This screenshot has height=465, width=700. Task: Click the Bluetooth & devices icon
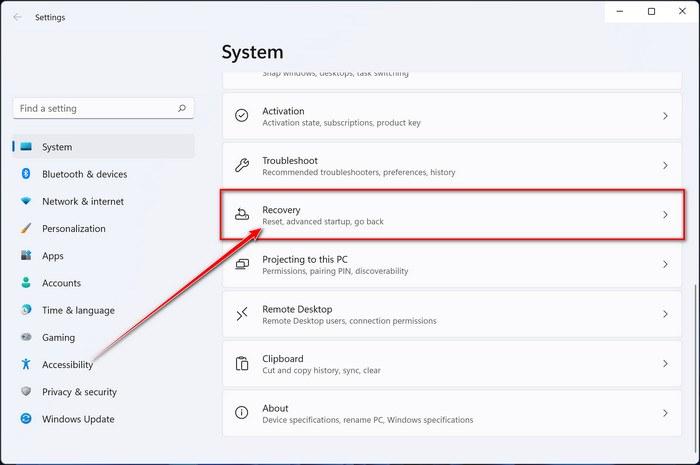tap(26, 174)
